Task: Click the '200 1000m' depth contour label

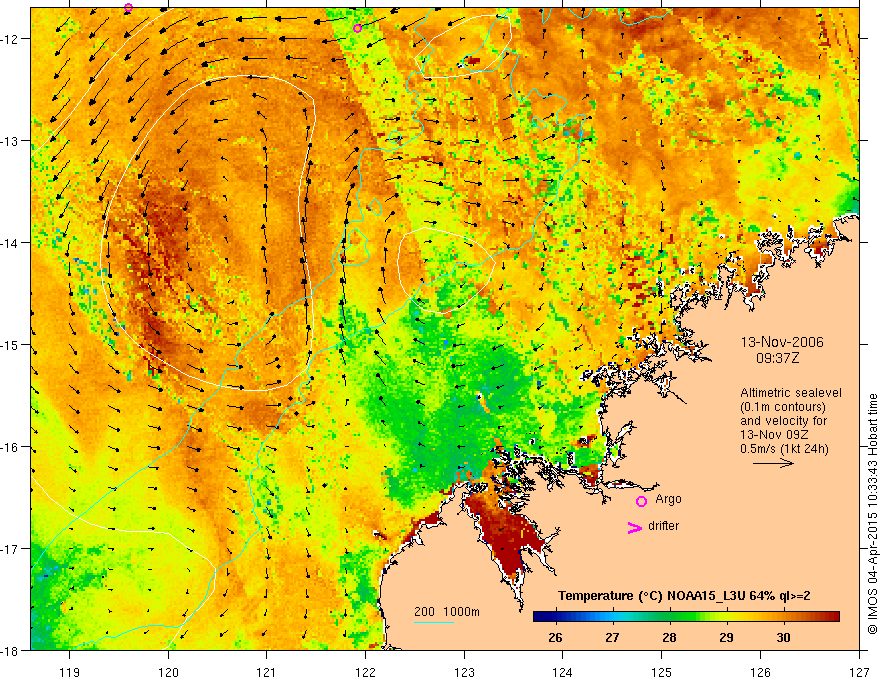Action: click(x=447, y=612)
